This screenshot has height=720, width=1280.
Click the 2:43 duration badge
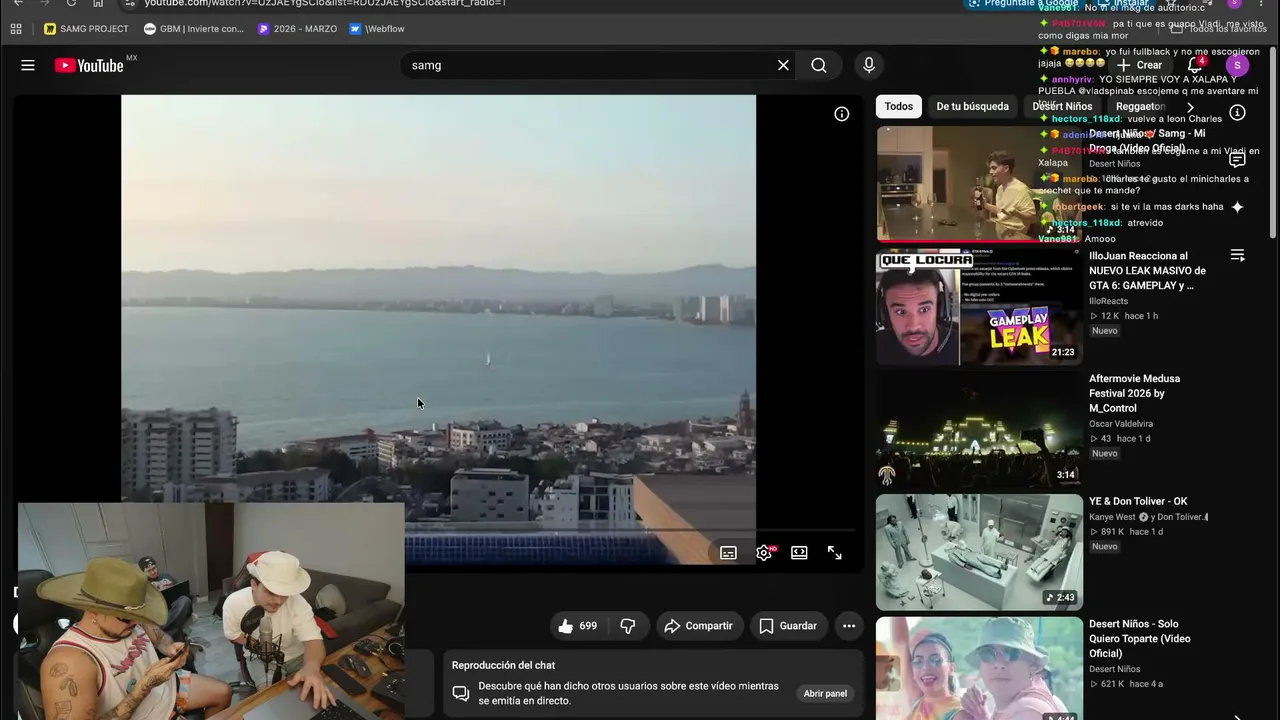[1061, 598]
